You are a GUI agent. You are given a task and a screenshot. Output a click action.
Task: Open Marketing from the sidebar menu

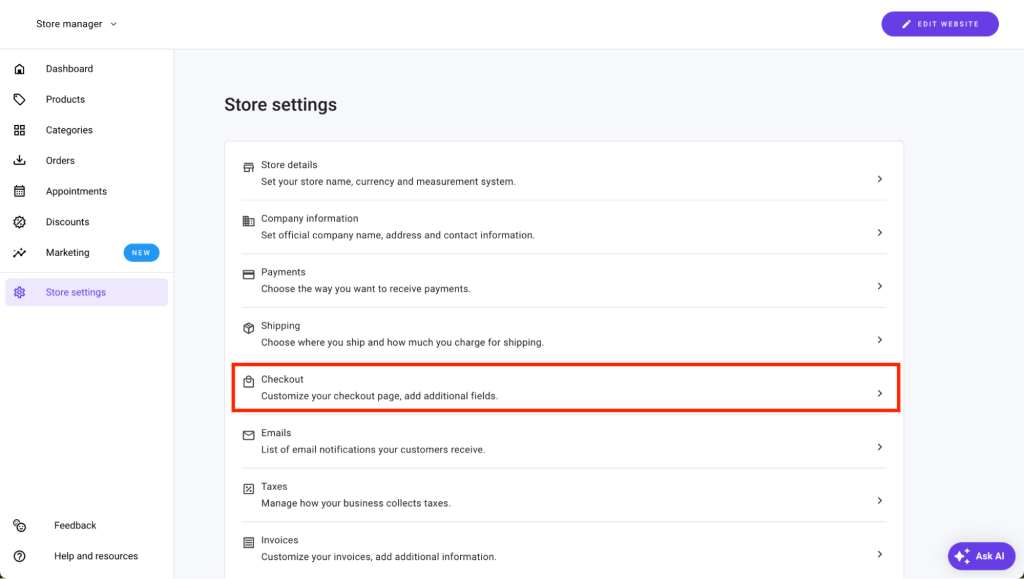tap(68, 253)
